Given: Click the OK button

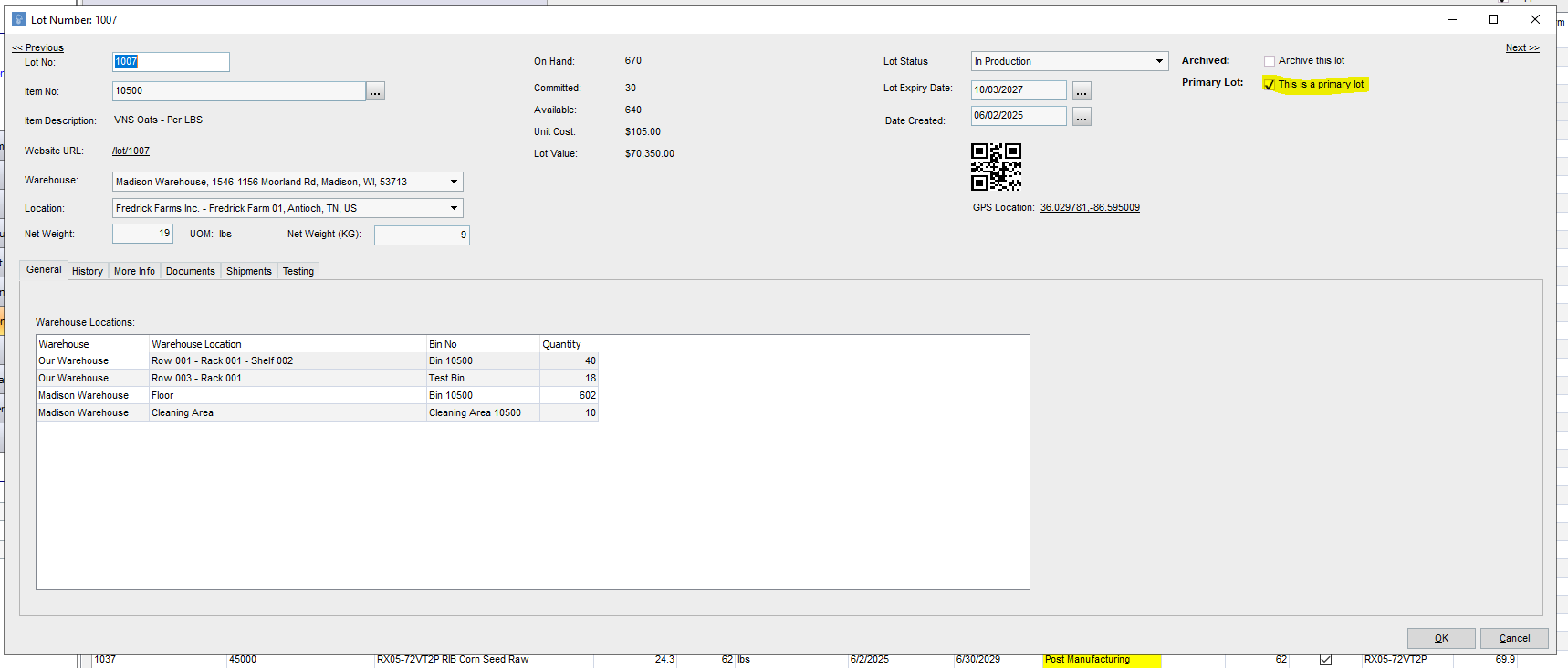Looking at the screenshot, I should point(1441,638).
